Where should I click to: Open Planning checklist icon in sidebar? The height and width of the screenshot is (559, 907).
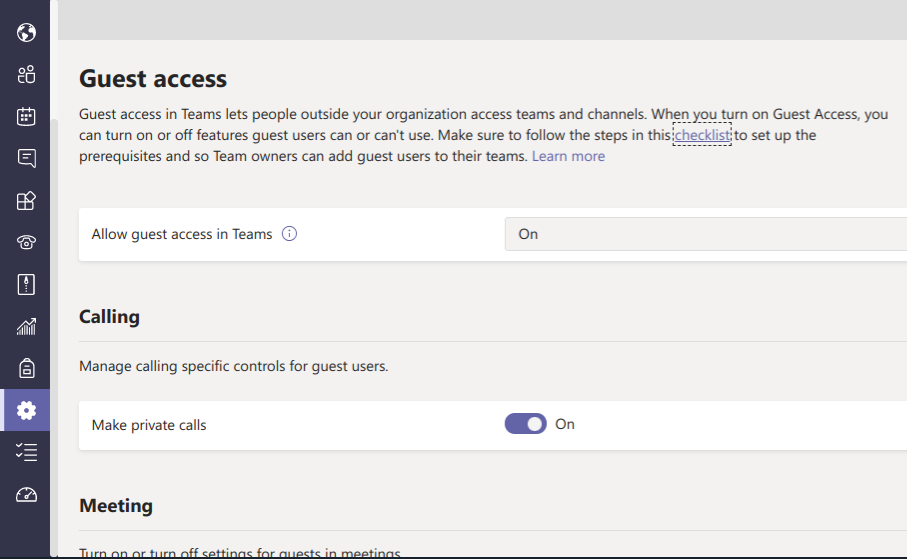(x=27, y=452)
